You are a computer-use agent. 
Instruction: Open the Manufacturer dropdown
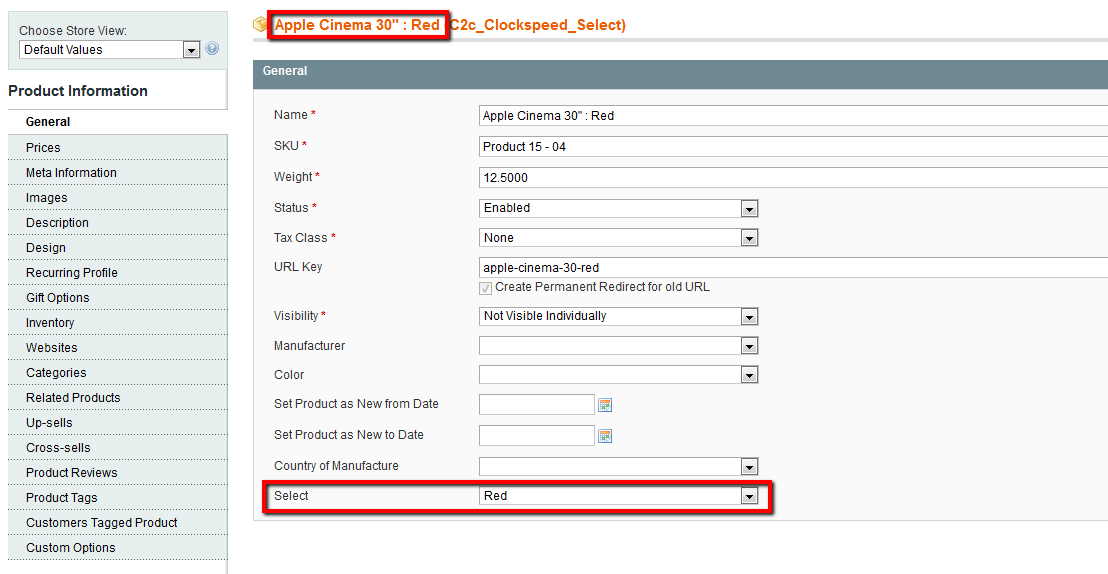[618, 346]
